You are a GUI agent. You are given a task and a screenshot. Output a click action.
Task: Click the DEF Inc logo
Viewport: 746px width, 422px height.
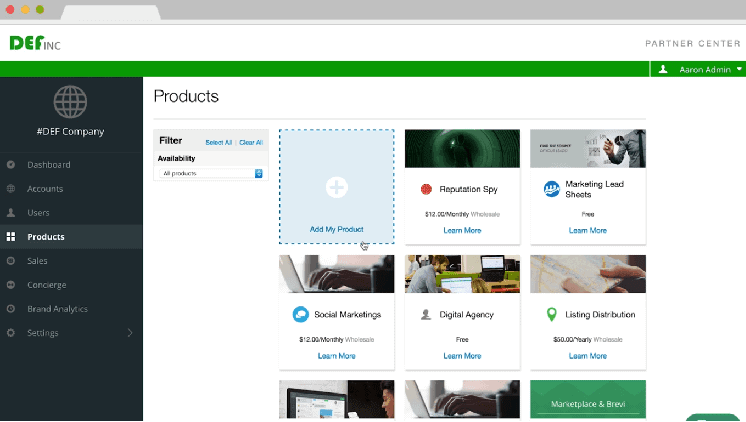pos(35,43)
